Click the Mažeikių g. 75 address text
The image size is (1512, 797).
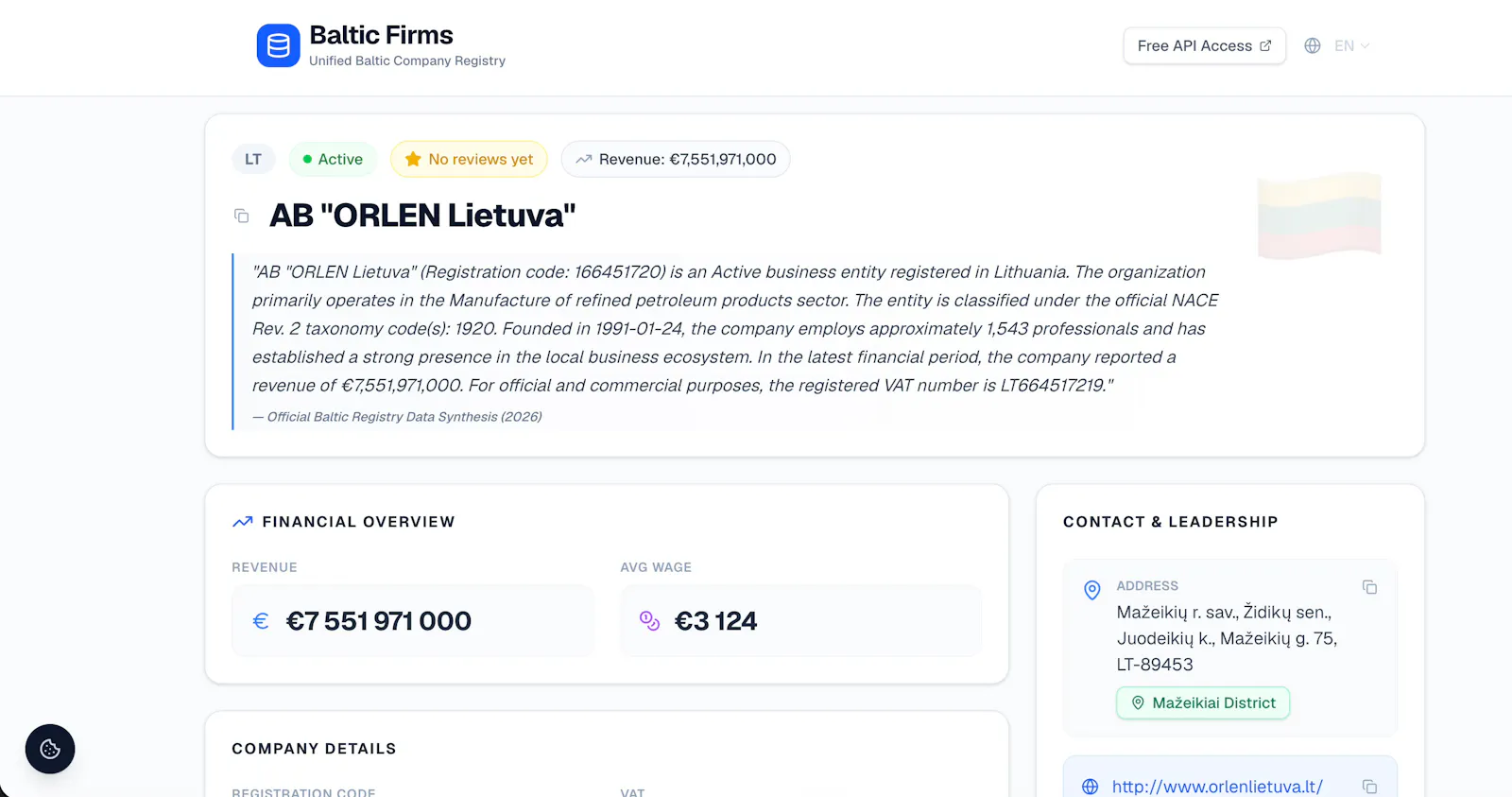tap(1278, 638)
